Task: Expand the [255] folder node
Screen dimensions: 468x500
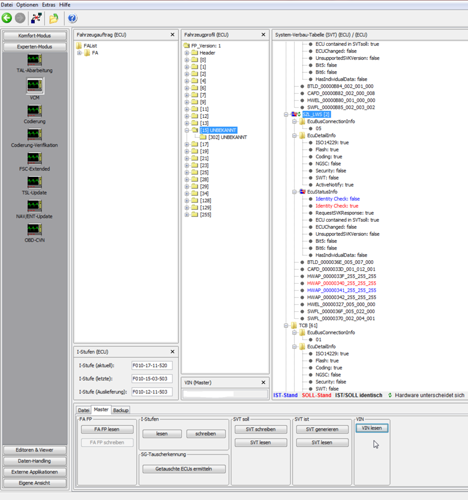Action: coord(187,215)
